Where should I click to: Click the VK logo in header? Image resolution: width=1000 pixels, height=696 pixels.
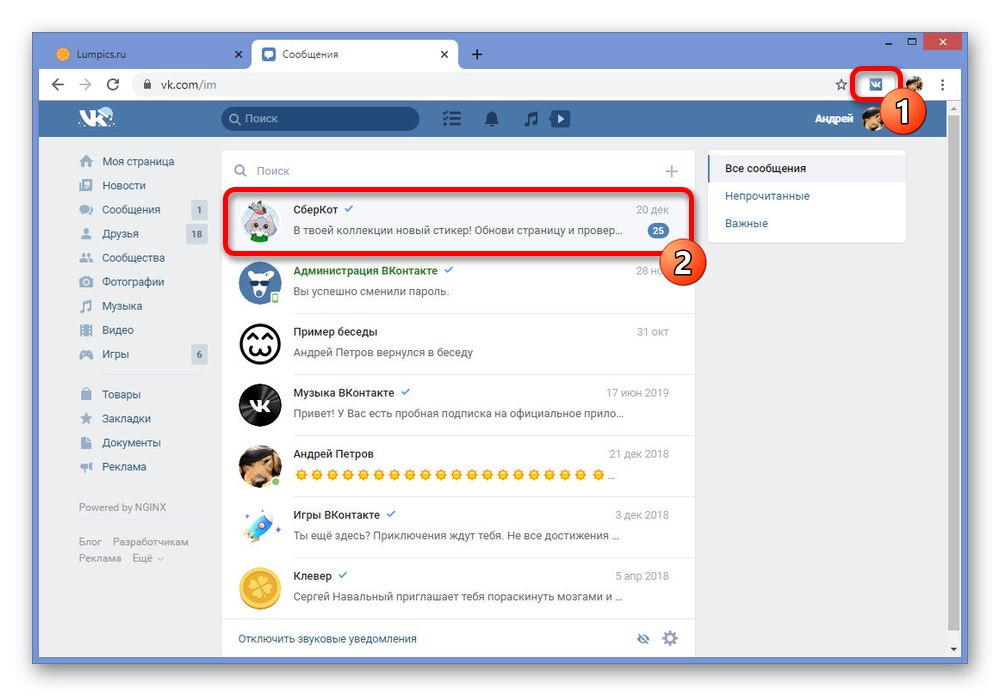click(96, 117)
